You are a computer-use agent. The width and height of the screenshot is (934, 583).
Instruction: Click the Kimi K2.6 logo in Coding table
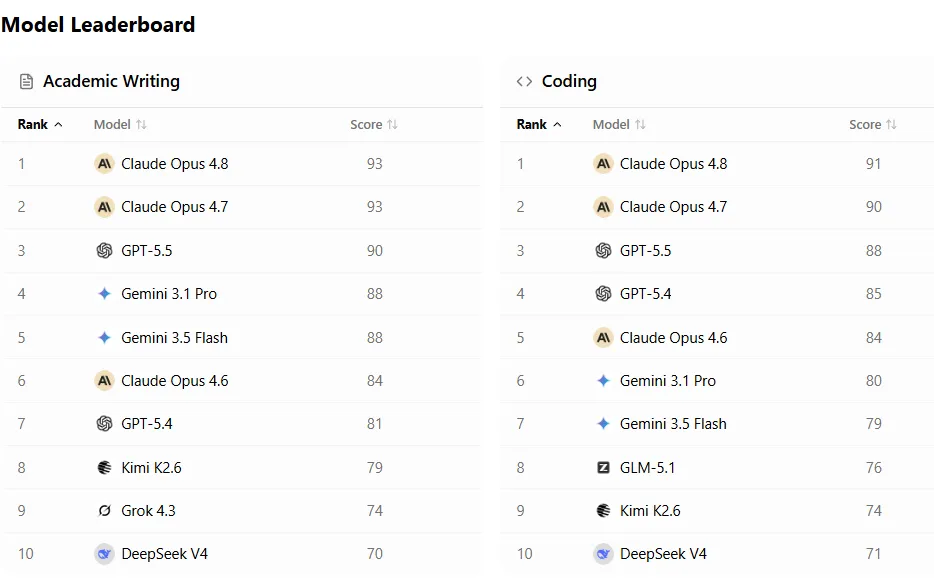603,510
